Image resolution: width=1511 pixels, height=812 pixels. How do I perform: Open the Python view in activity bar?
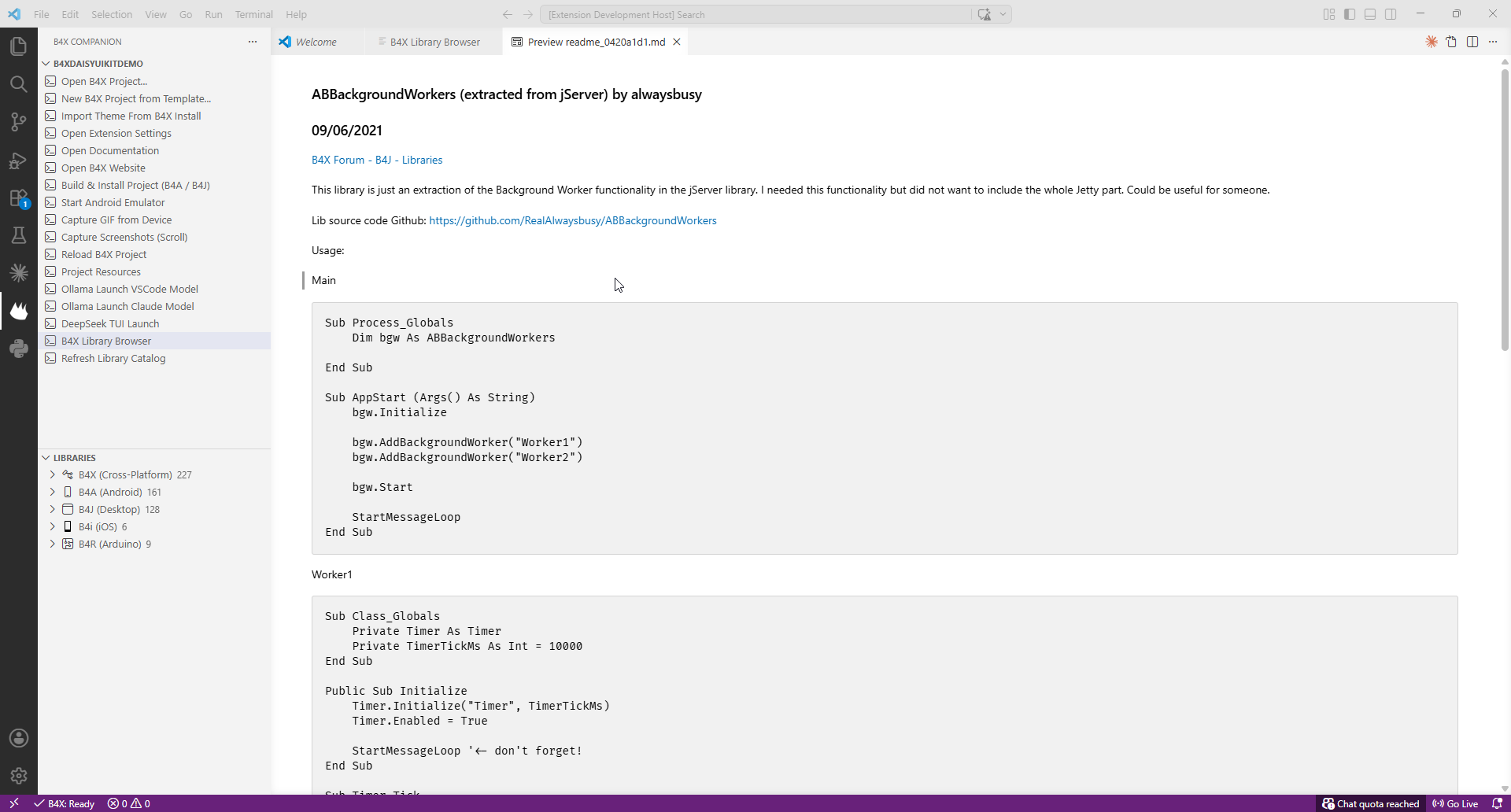(19, 349)
